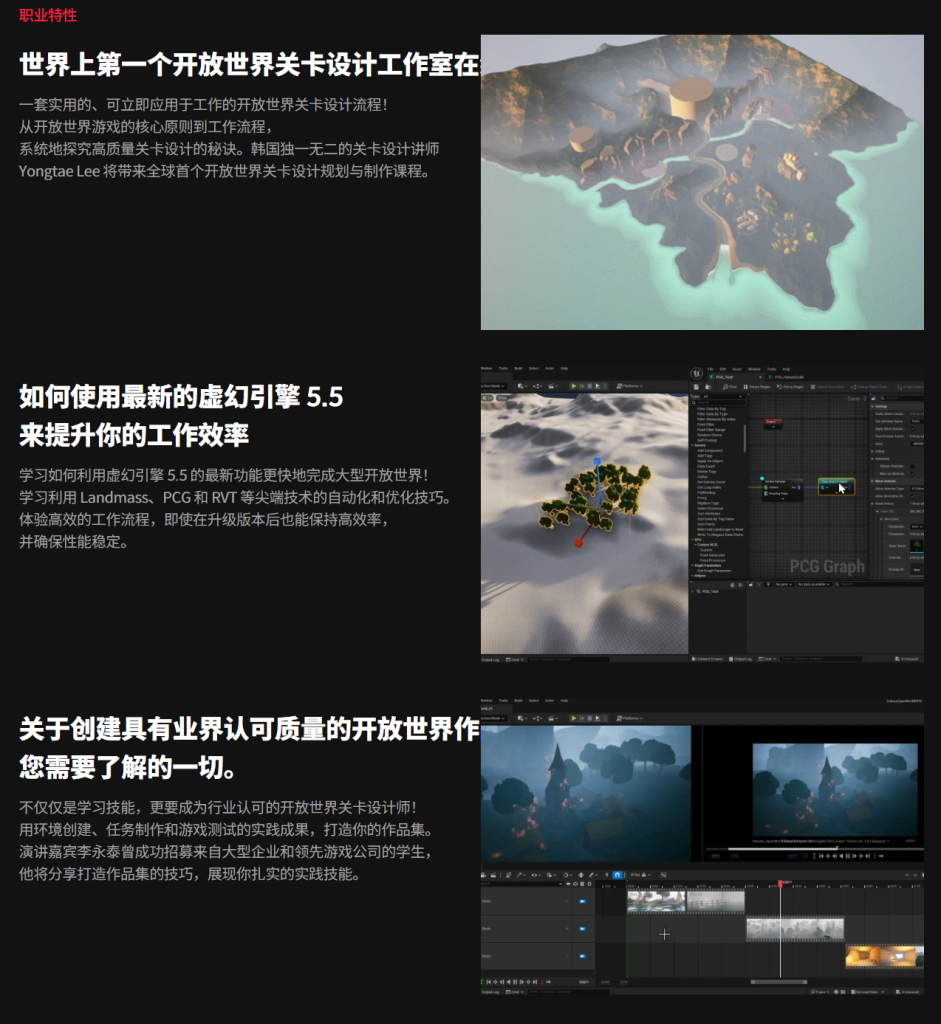Click the Unreal Engine logo in the PCG Graph window

coord(697,373)
